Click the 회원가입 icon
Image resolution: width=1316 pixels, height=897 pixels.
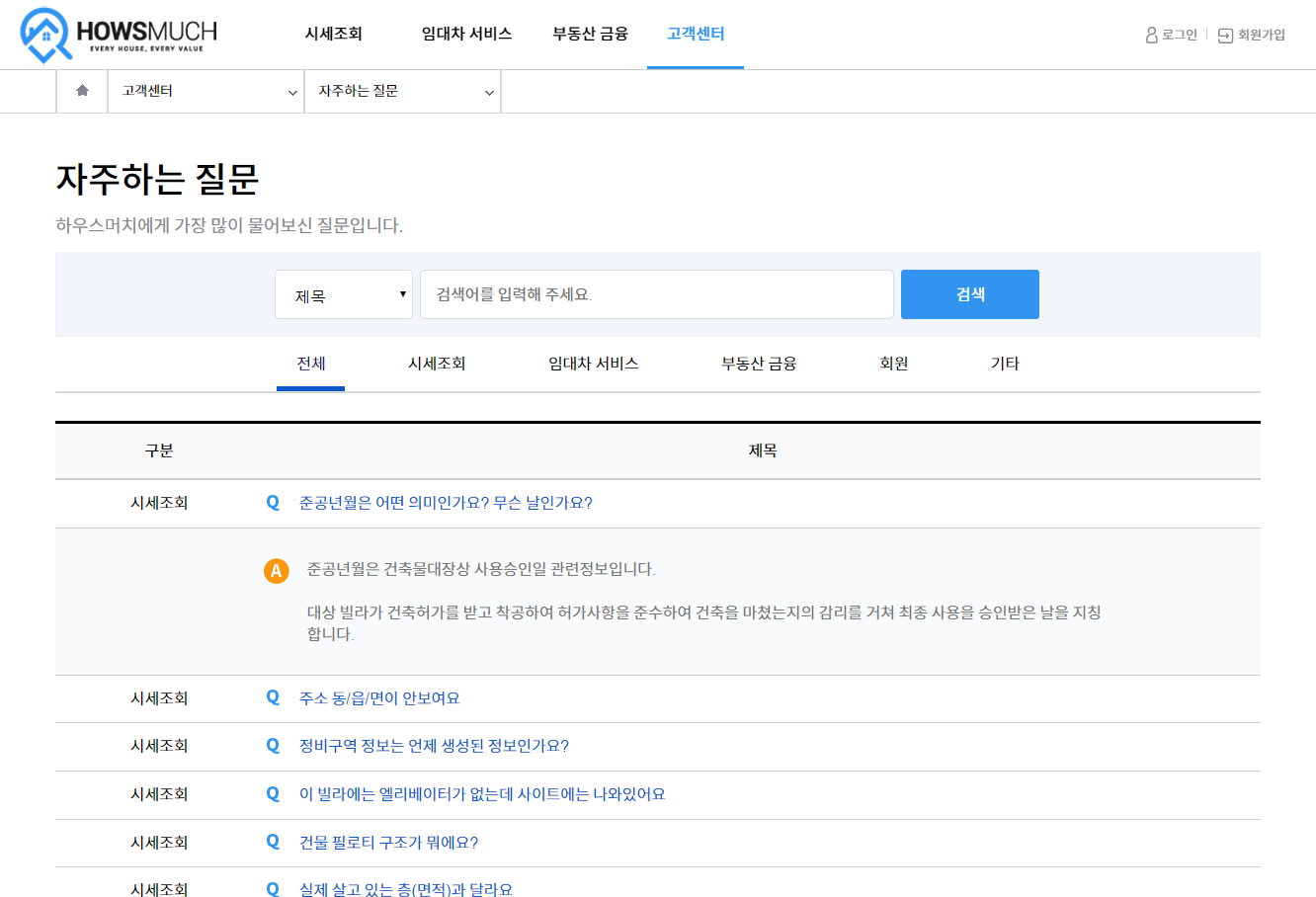pyautogui.click(x=1225, y=36)
